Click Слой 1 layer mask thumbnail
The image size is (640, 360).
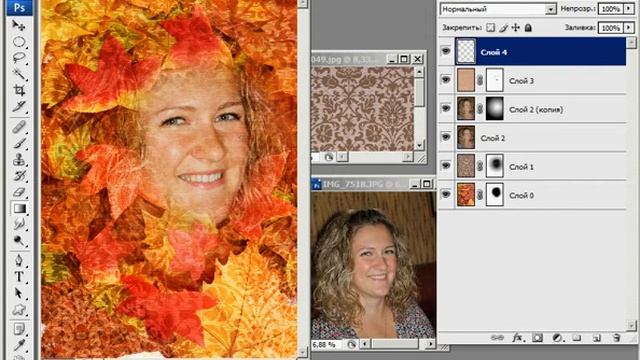pyautogui.click(x=495, y=166)
